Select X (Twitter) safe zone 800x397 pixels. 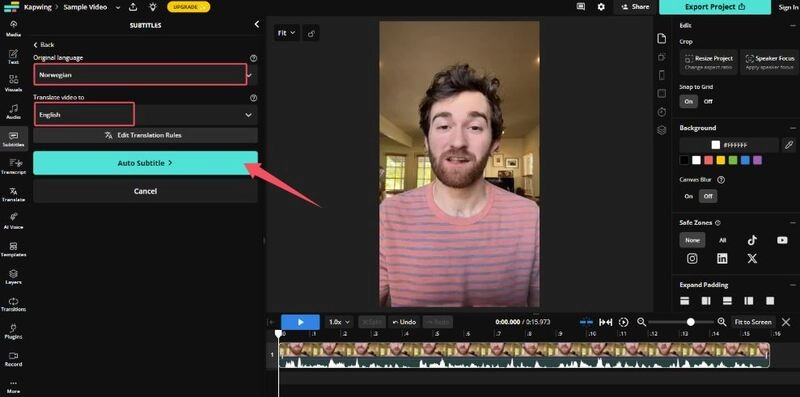click(x=752, y=258)
